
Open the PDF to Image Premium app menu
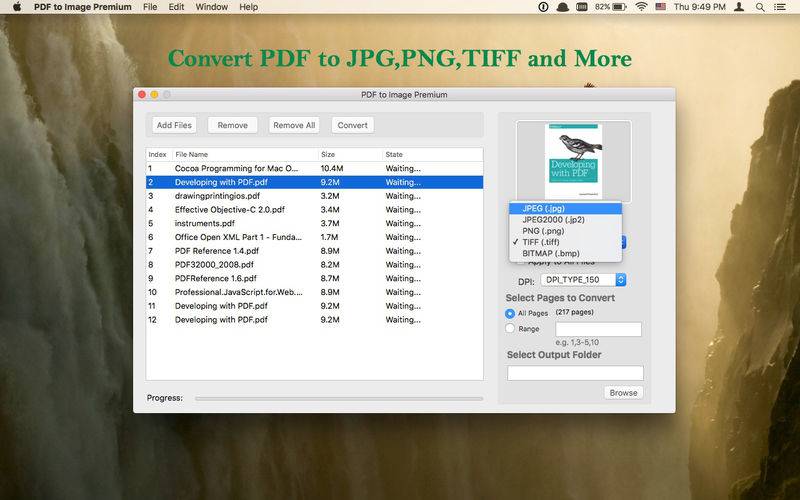point(83,7)
